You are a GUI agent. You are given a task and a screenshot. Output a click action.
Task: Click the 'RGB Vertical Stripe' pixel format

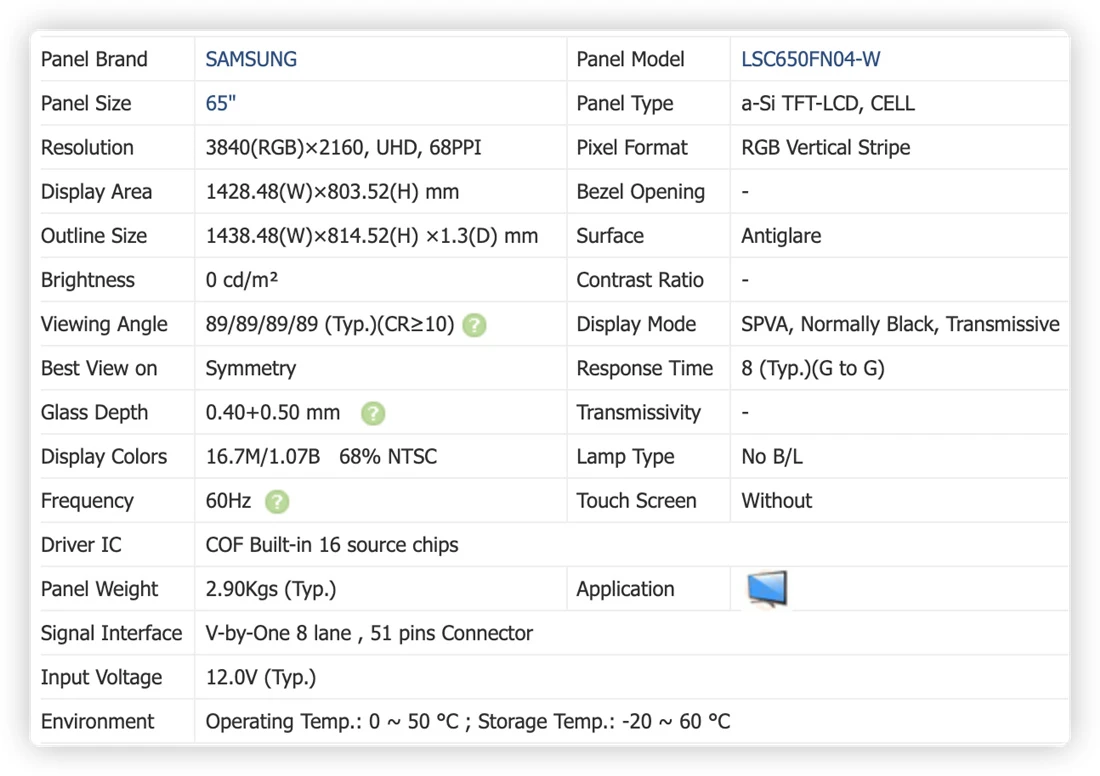coord(826,147)
